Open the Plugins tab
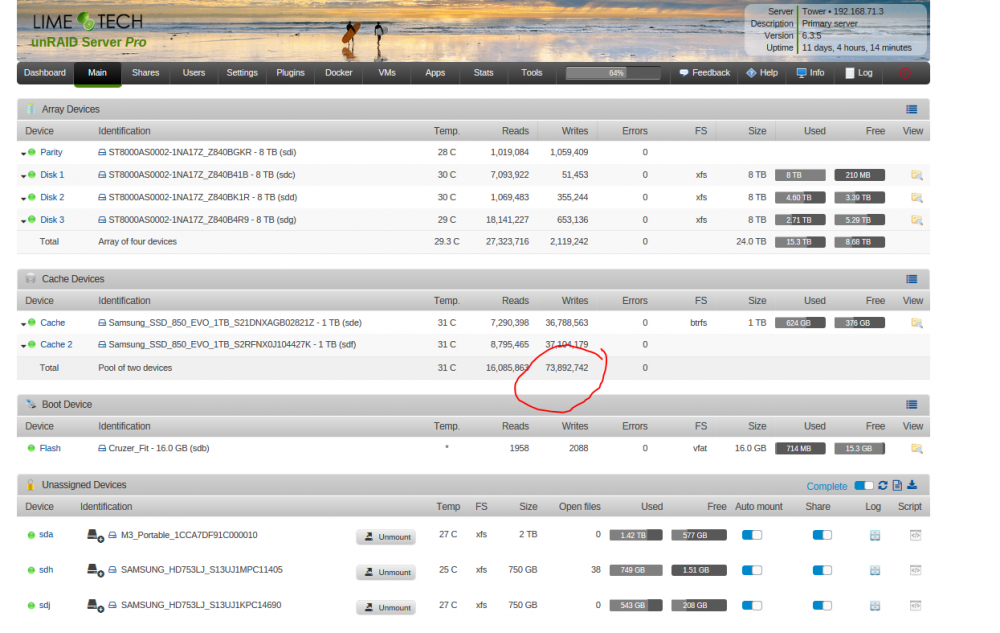 (290, 73)
